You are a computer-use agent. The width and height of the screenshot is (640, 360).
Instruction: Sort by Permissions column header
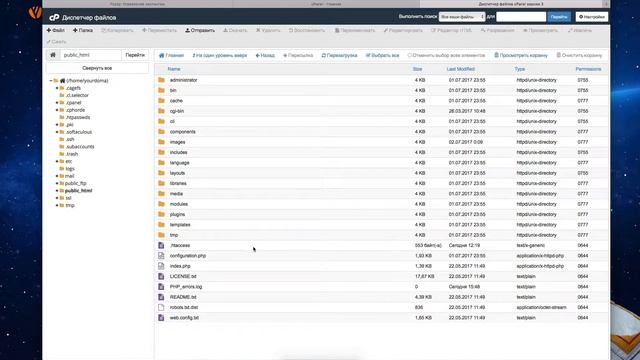pos(588,69)
